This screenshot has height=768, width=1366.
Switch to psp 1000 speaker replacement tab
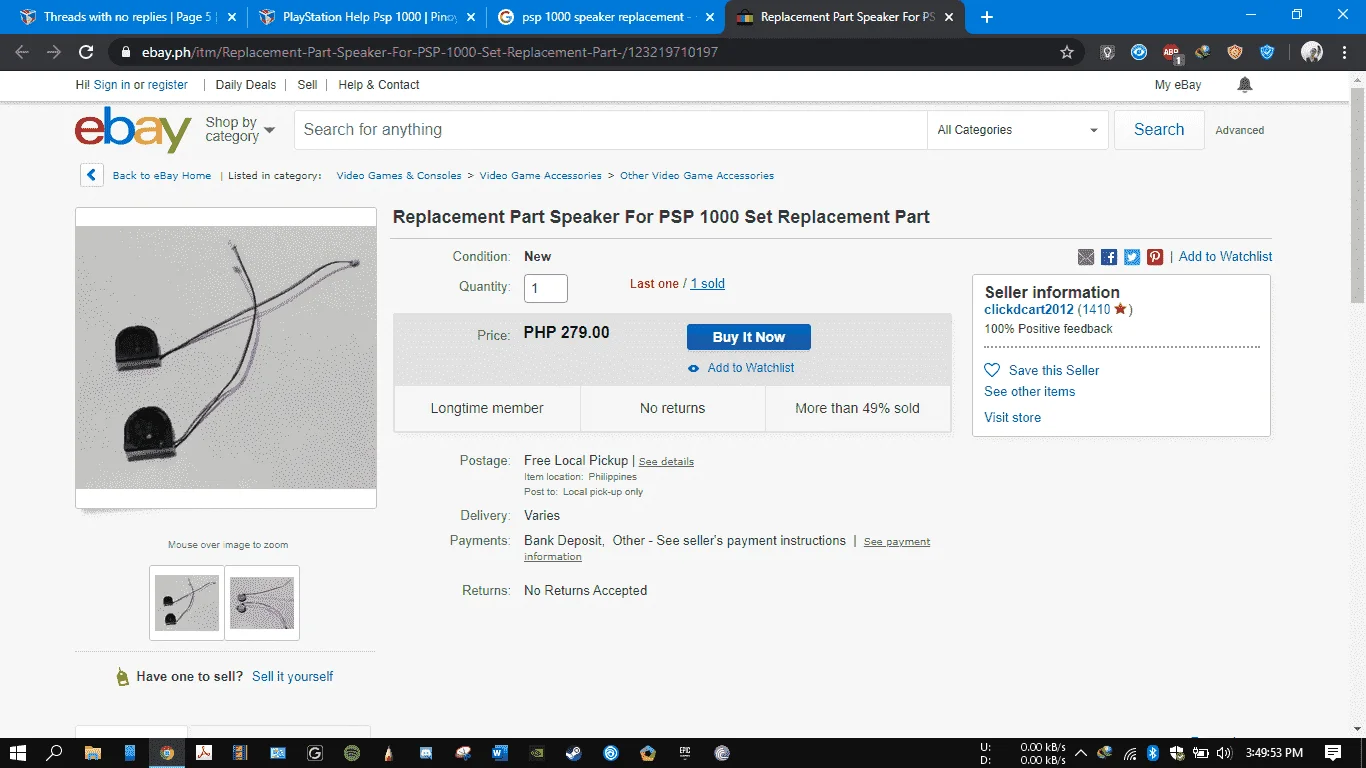click(606, 17)
